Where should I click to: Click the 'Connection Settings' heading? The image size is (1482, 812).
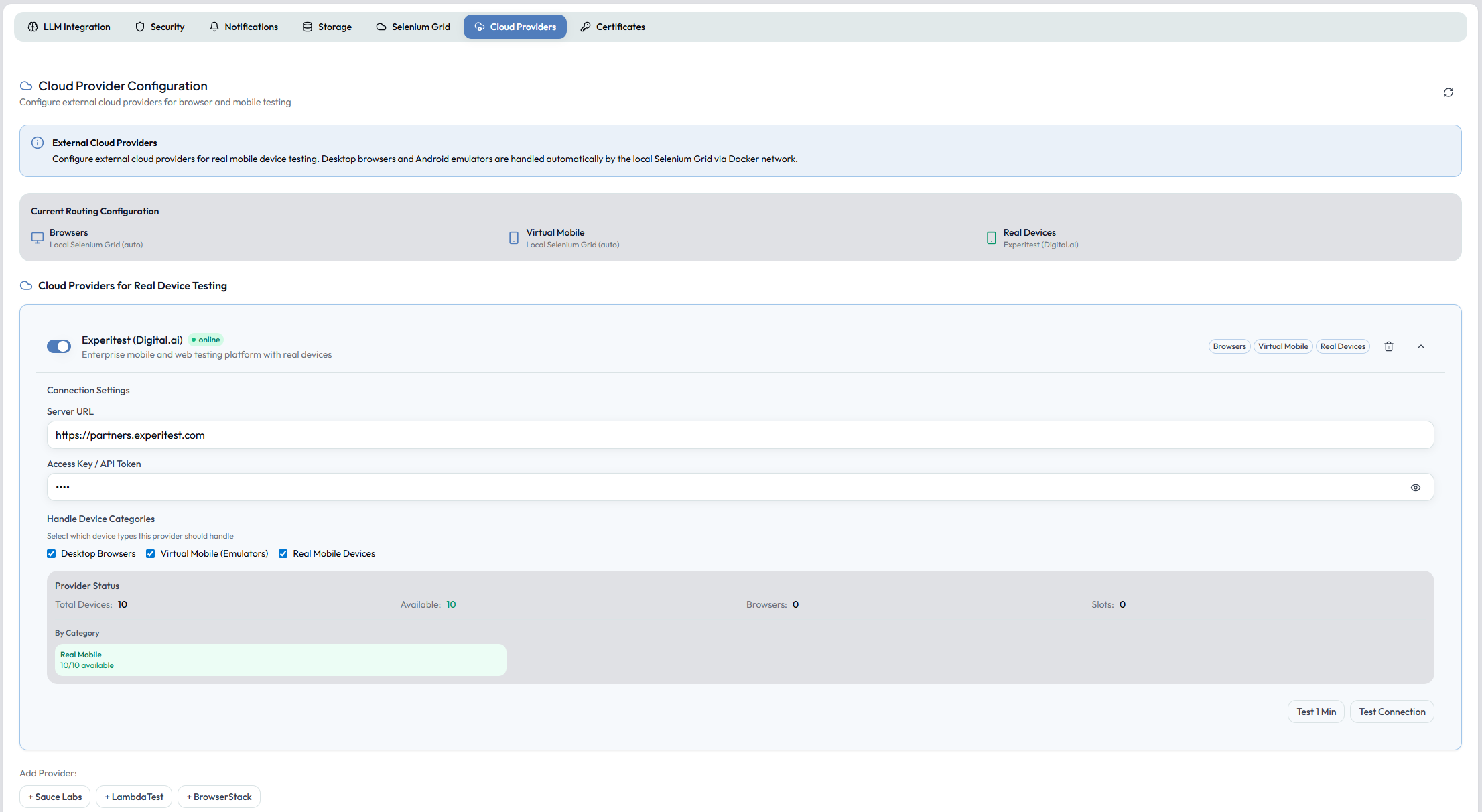88,390
